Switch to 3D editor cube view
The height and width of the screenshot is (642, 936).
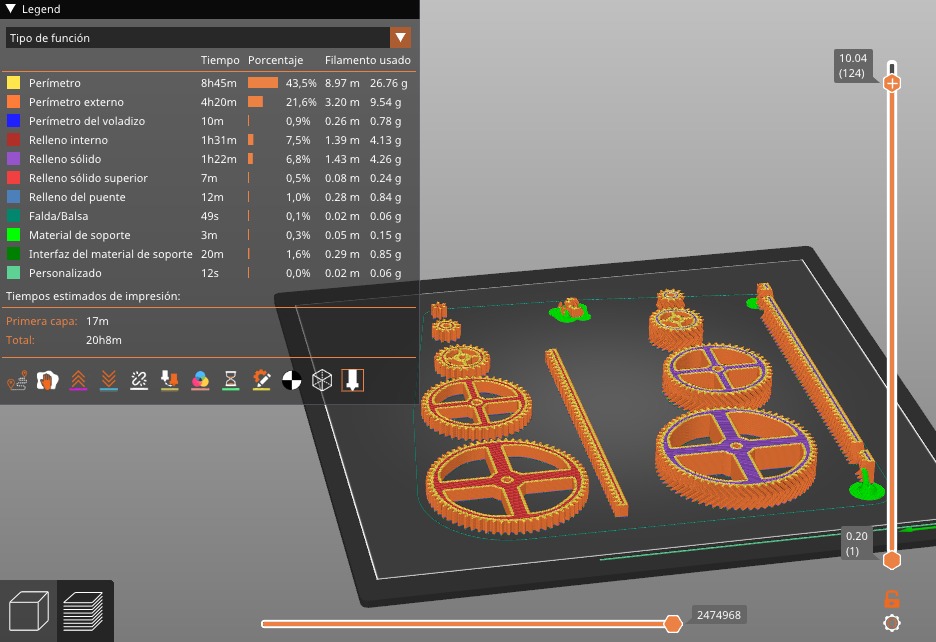[29, 611]
